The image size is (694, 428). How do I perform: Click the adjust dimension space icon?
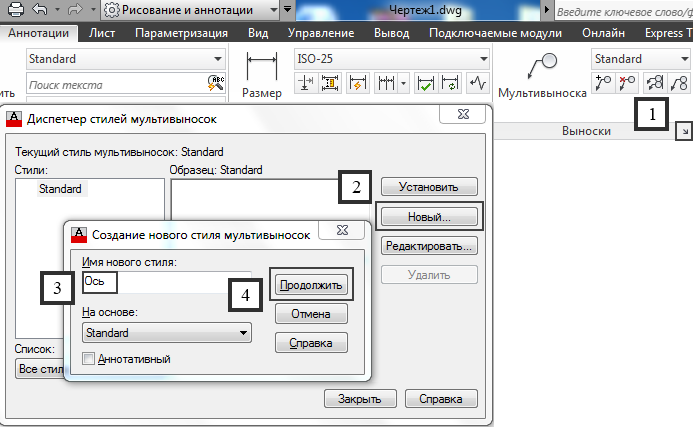(330, 83)
